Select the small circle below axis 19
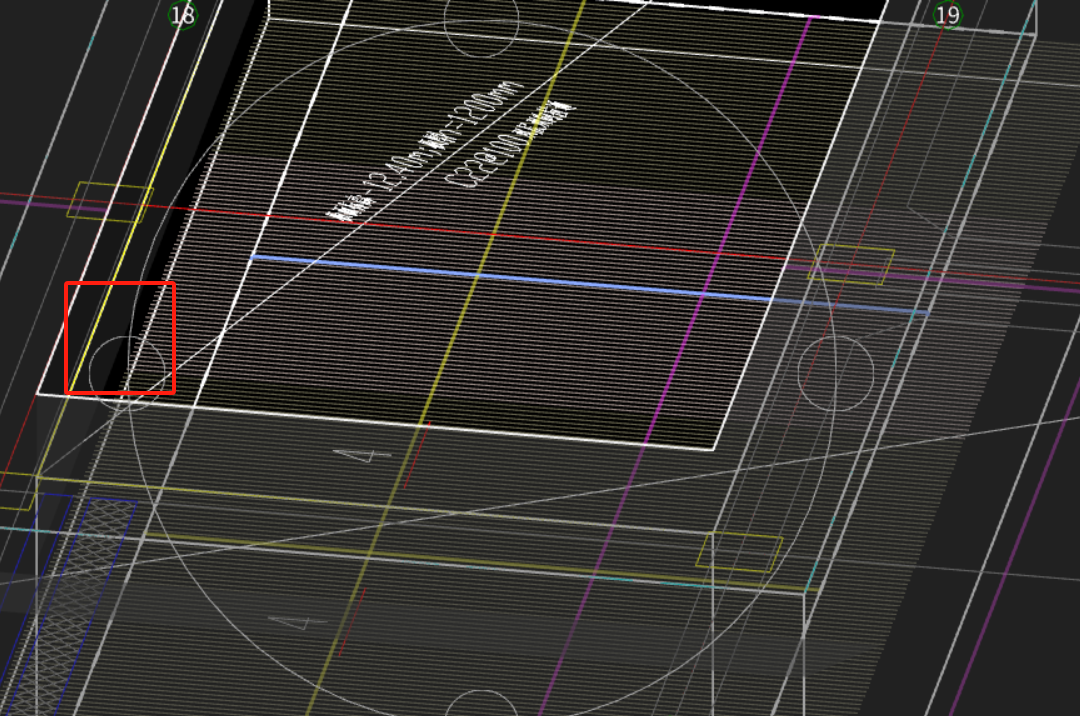Viewport: 1080px width, 716px height. [x=835, y=373]
